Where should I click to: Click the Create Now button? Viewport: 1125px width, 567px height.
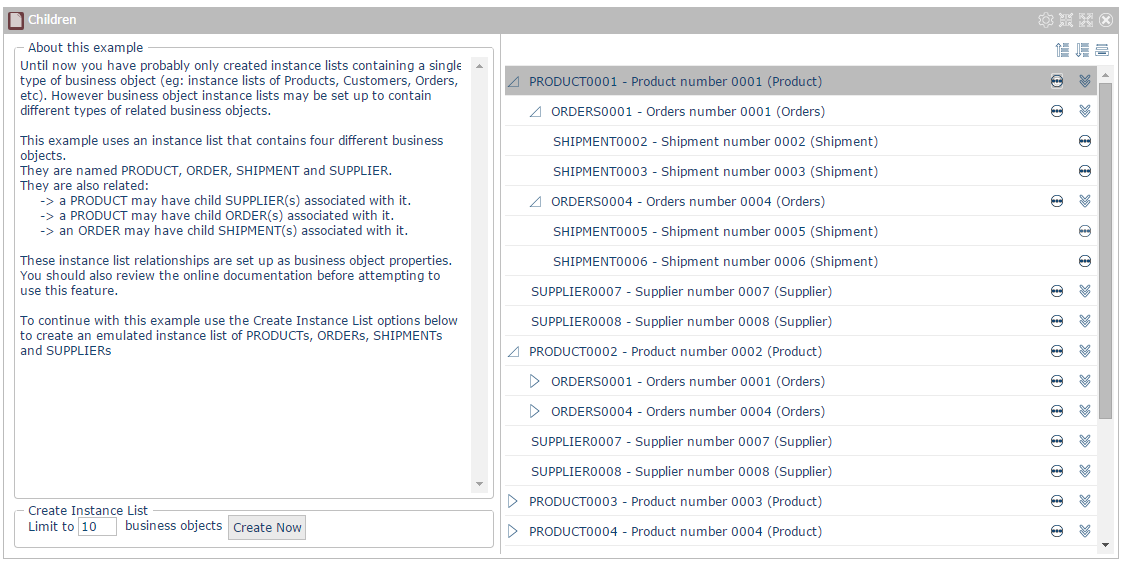[267, 528]
